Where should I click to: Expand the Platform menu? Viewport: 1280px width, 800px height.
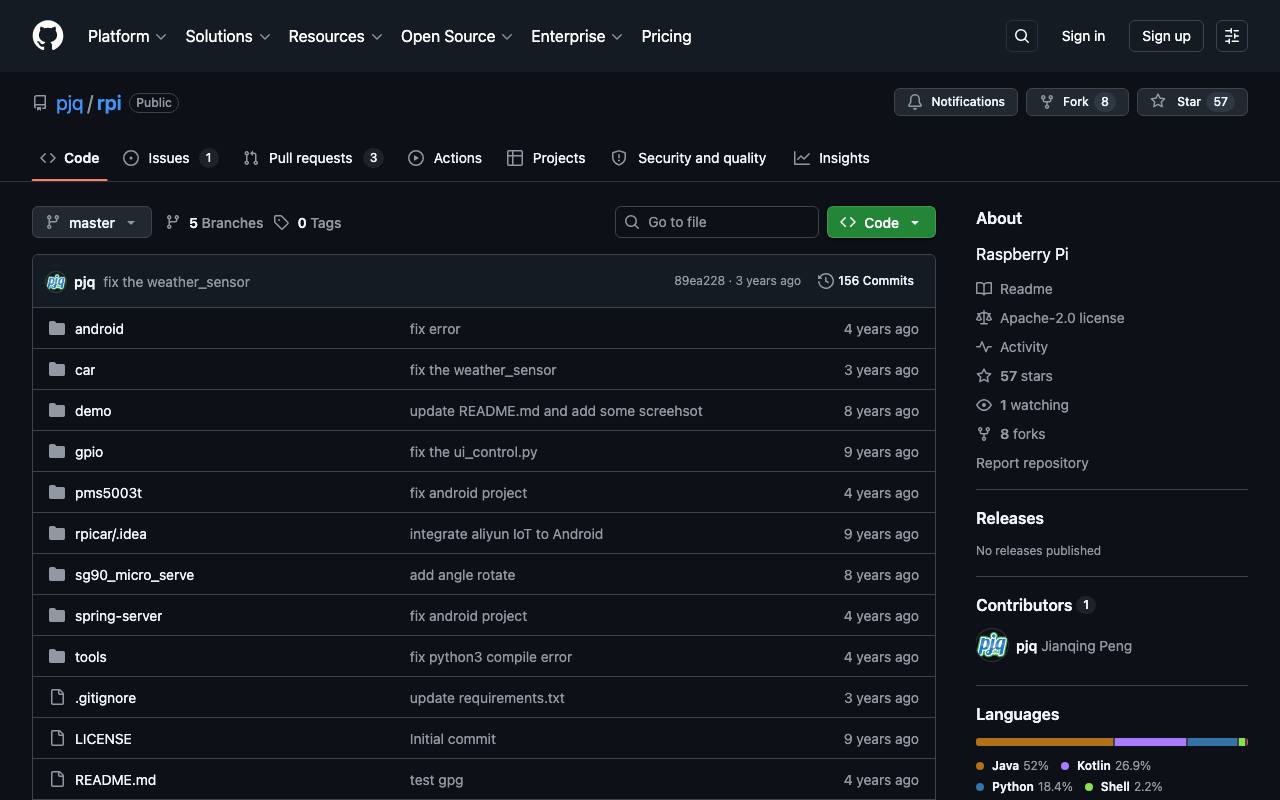point(127,36)
